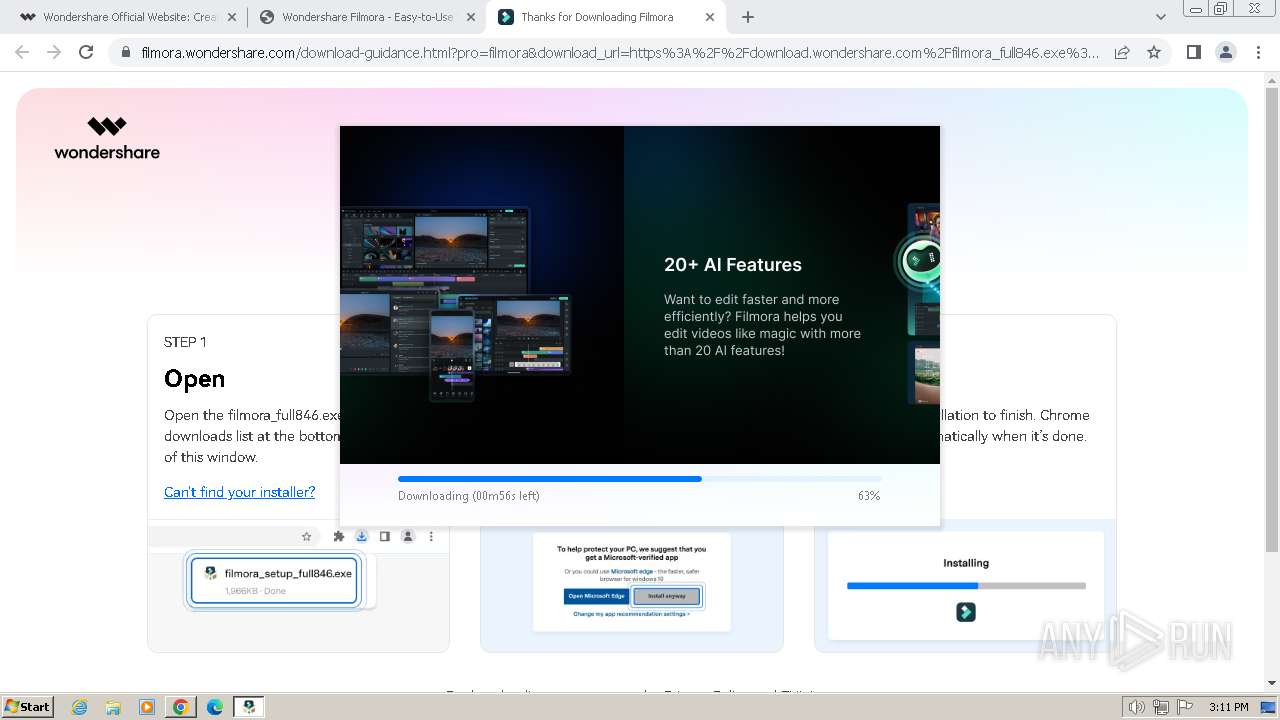Bookmark this page with star

[x=1154, y=52]
